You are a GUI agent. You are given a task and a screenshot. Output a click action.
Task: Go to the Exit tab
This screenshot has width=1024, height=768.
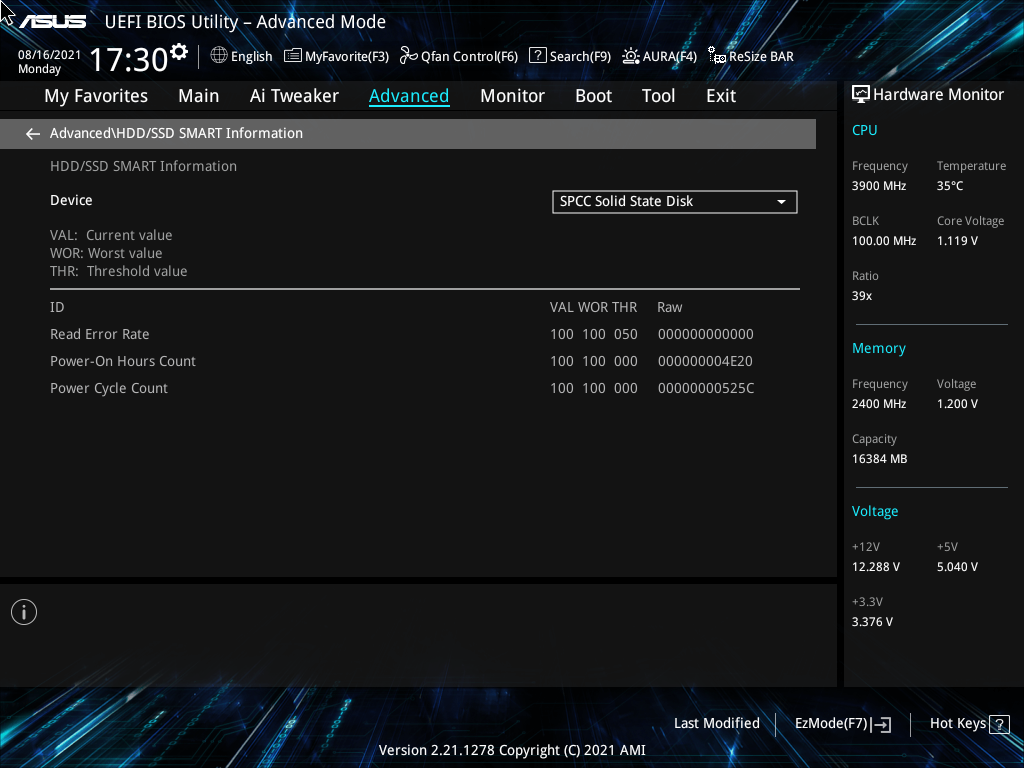point(721,96)
